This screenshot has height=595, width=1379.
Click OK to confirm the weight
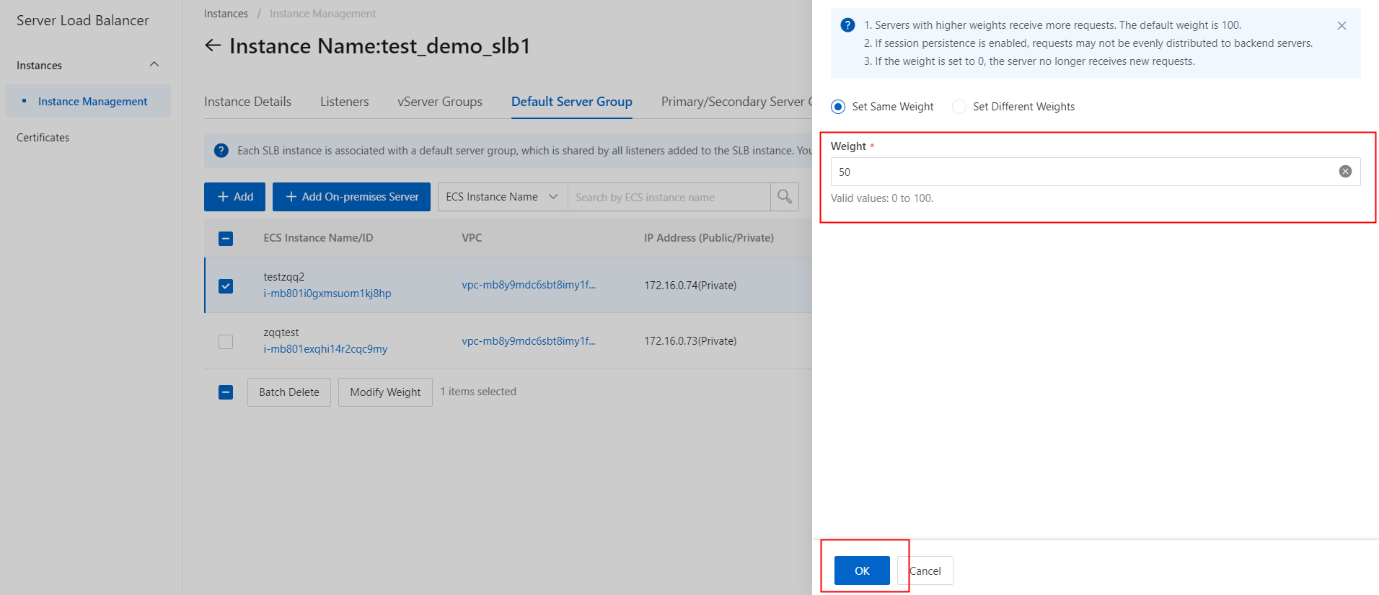tap(862, 571)
